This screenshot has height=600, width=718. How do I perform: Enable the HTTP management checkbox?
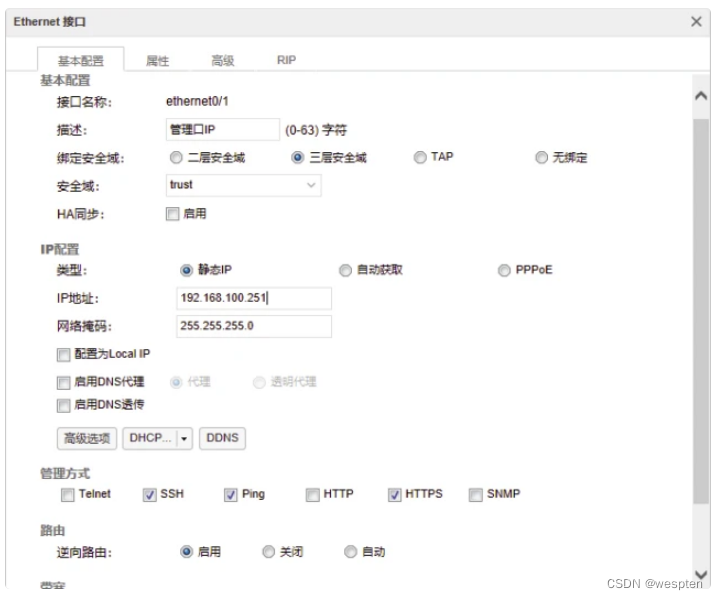pos(313,495)
